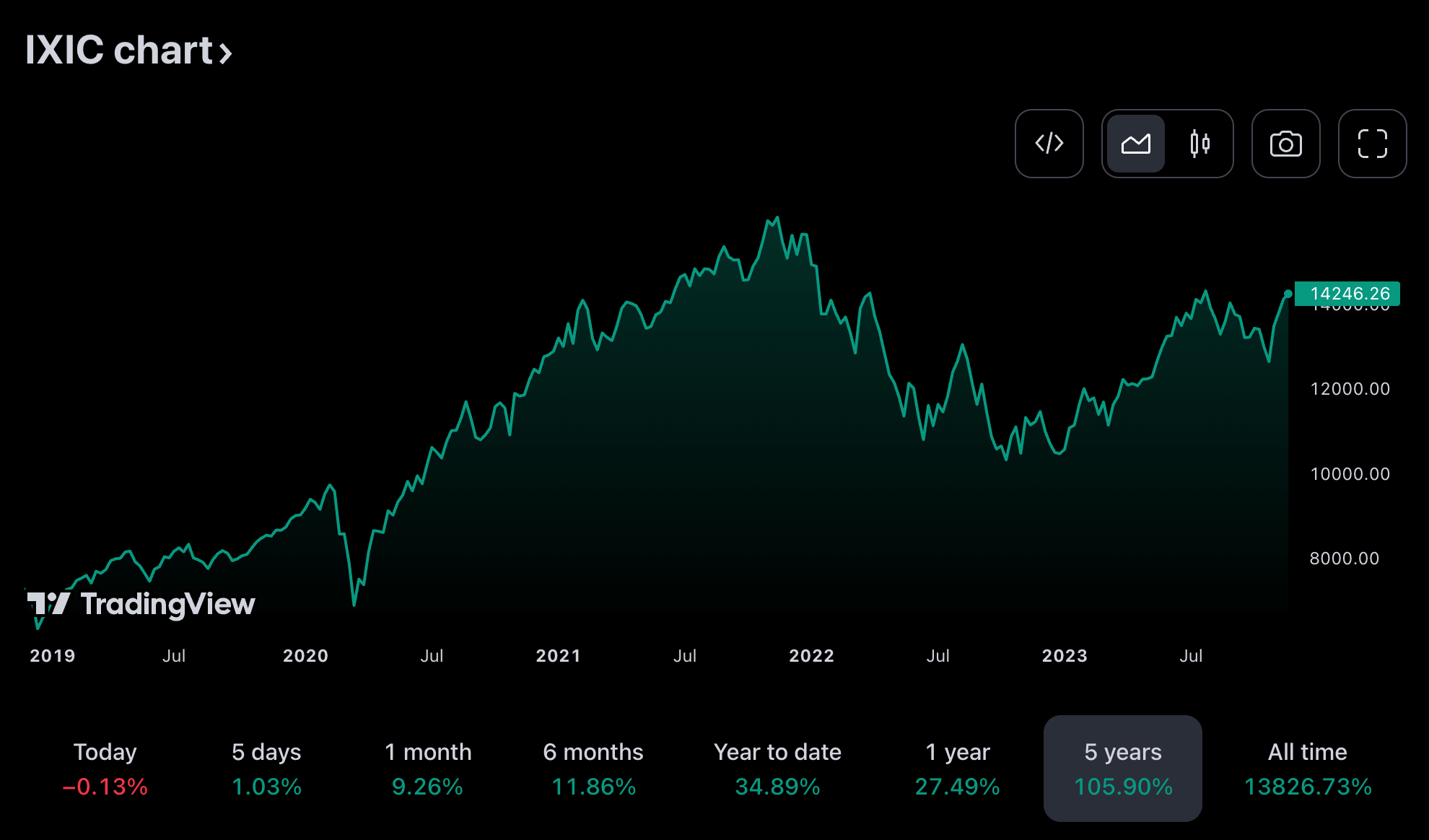The image size is (1429, 840).
Task: Select the Today time range
Action: (105, 769)
